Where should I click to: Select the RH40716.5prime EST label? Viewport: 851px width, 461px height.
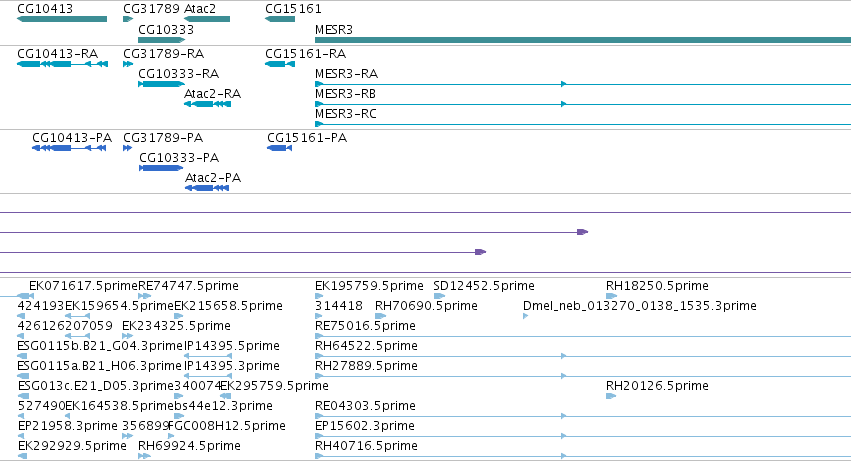(366, 446)
